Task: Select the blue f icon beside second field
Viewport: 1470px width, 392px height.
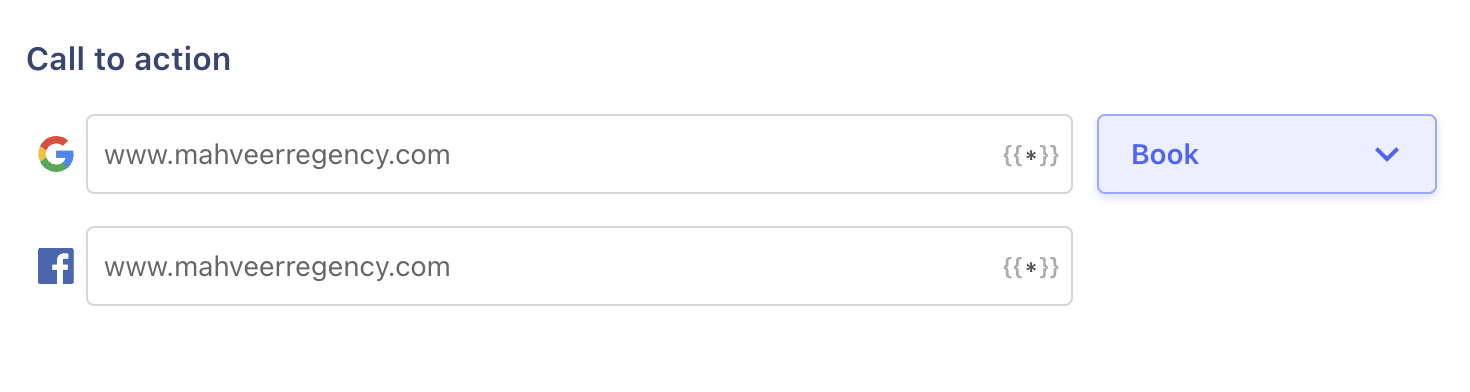Action: pyautogui.click(x=56, y=267)
